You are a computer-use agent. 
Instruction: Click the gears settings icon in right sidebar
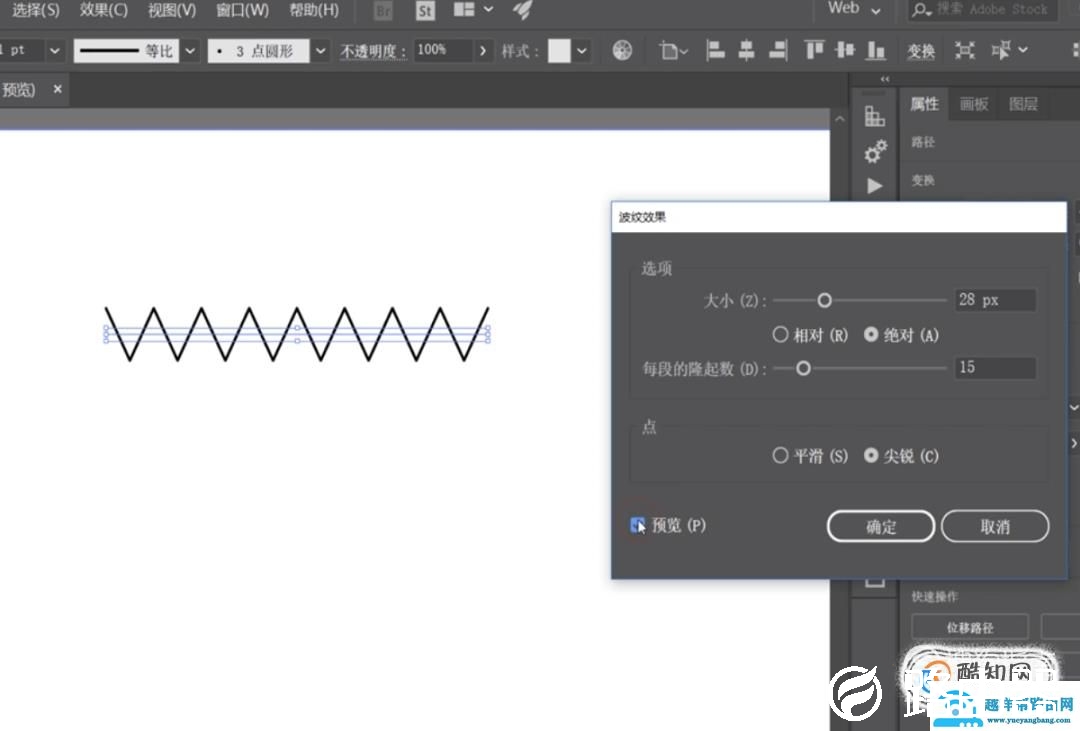coord(874,152)
